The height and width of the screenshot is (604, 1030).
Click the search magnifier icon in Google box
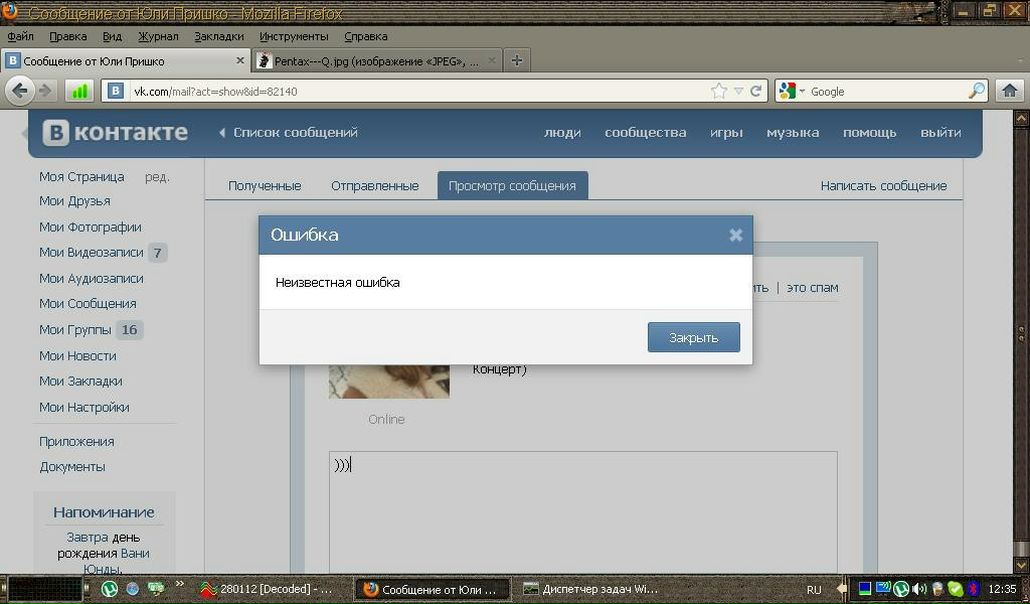tap(976, 91)
